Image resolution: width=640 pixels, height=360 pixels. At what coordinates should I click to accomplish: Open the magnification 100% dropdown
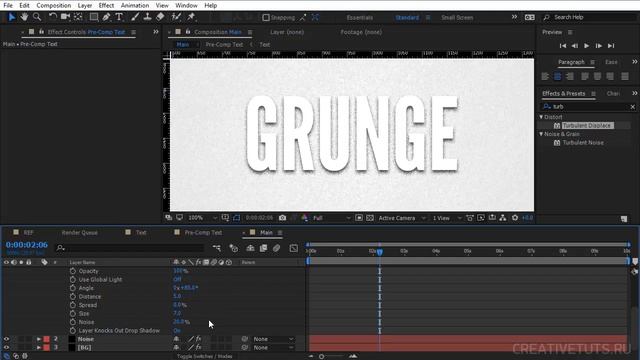(x=202, y=218)
